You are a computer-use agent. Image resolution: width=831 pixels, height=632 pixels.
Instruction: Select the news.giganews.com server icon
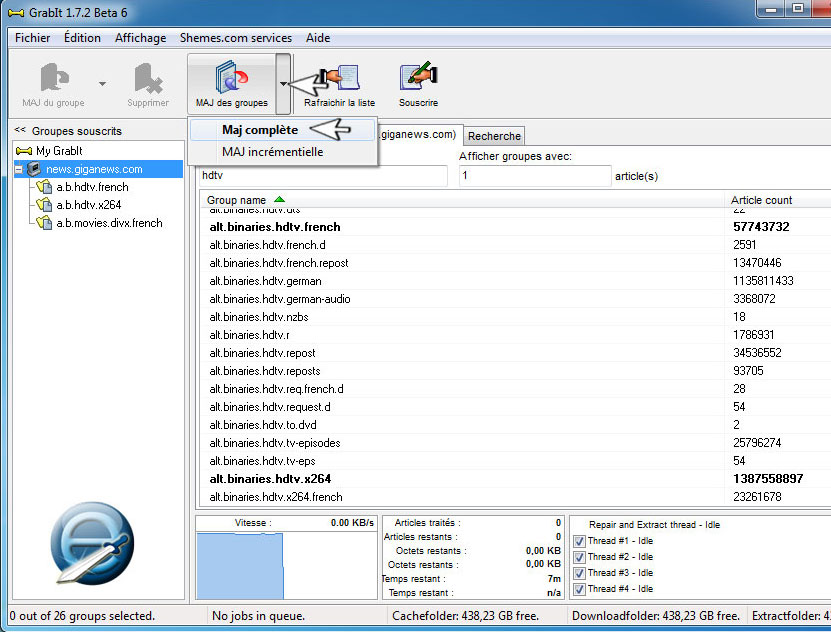[34, 169]
